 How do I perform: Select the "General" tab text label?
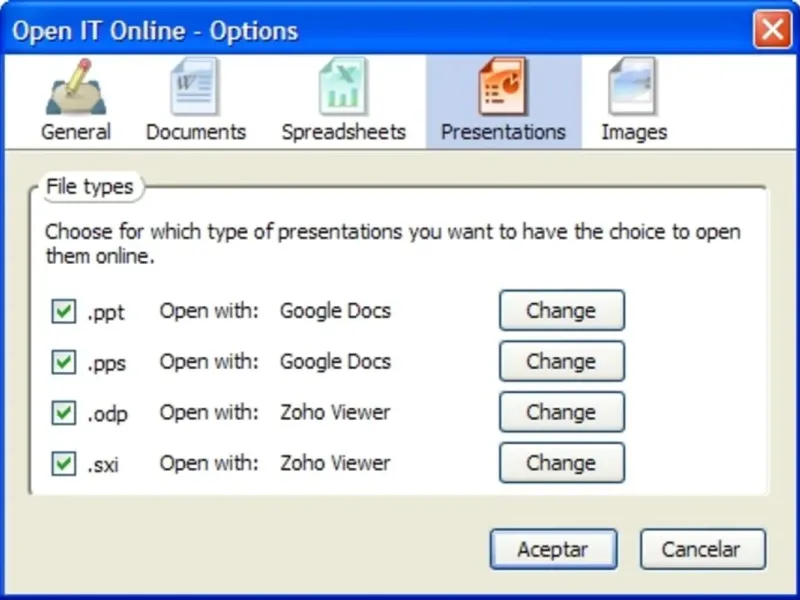point(76,132)
